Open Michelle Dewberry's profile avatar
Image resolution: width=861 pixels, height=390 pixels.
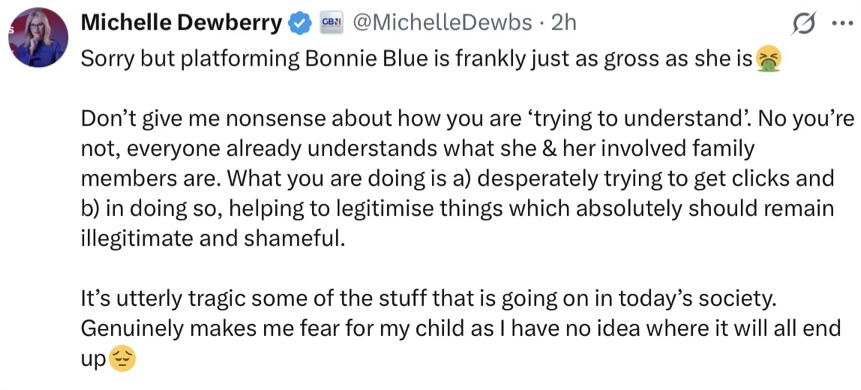(x=38, y=38)
